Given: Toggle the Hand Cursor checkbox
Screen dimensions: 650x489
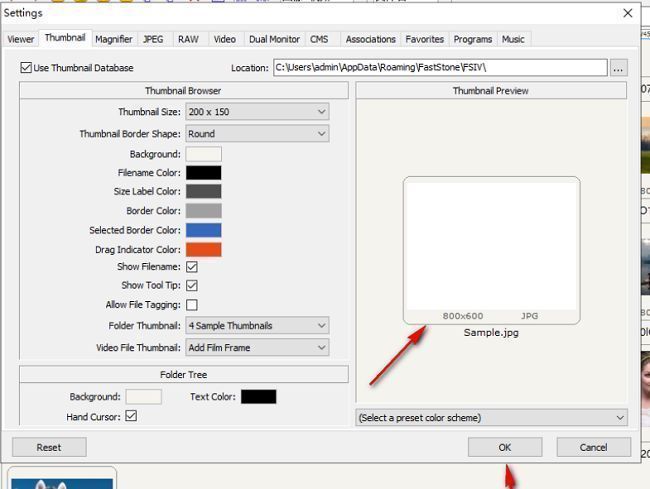Looking at the screenshot, I should (131, 416).
